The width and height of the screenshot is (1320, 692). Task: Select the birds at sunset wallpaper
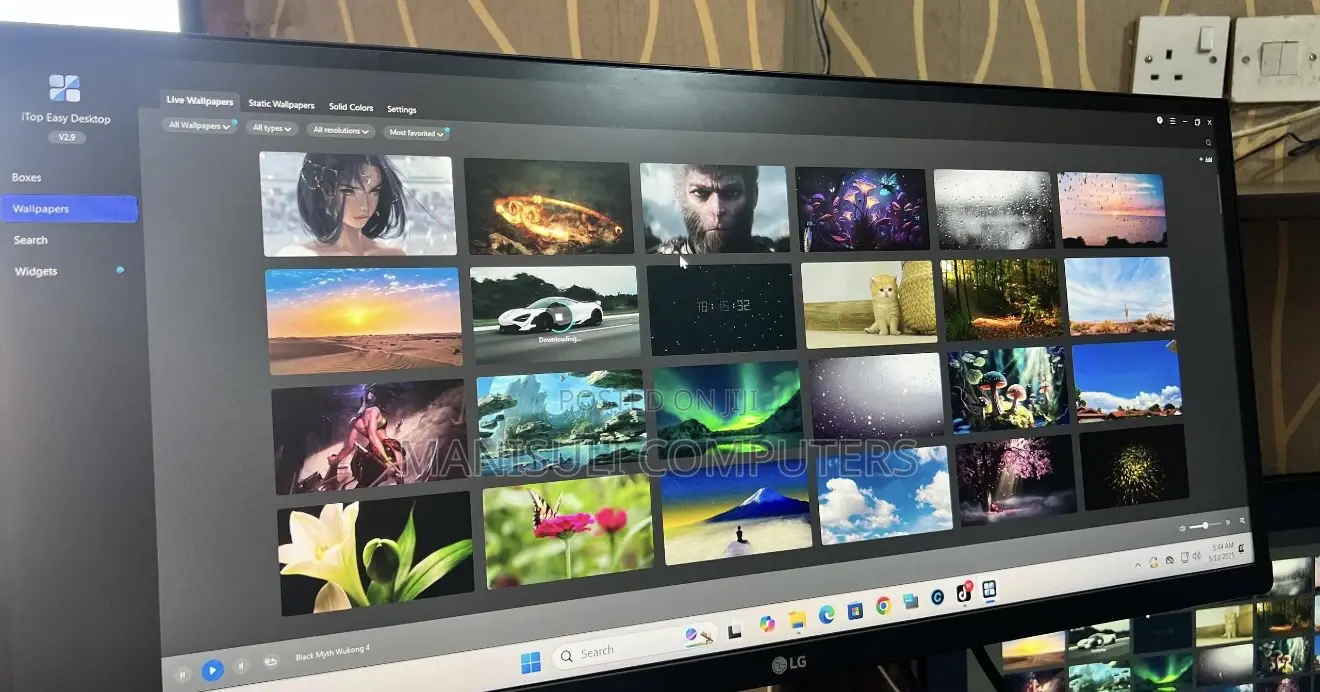tap(1112, 209)
